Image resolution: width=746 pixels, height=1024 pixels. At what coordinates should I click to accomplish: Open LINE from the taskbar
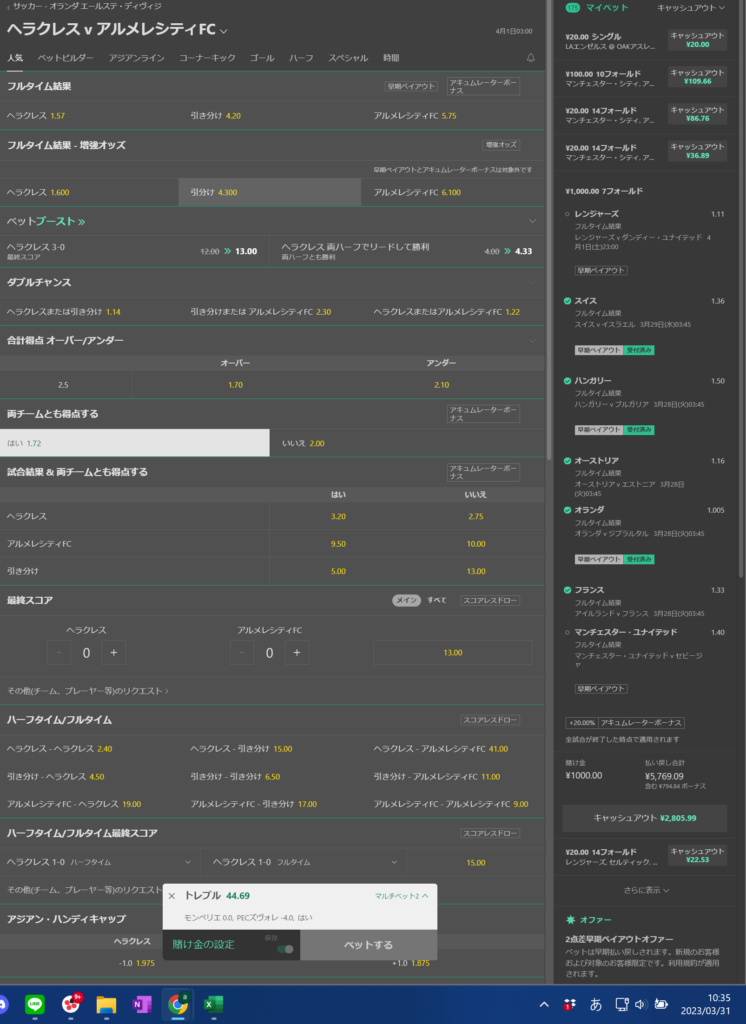click(35, 1004)
